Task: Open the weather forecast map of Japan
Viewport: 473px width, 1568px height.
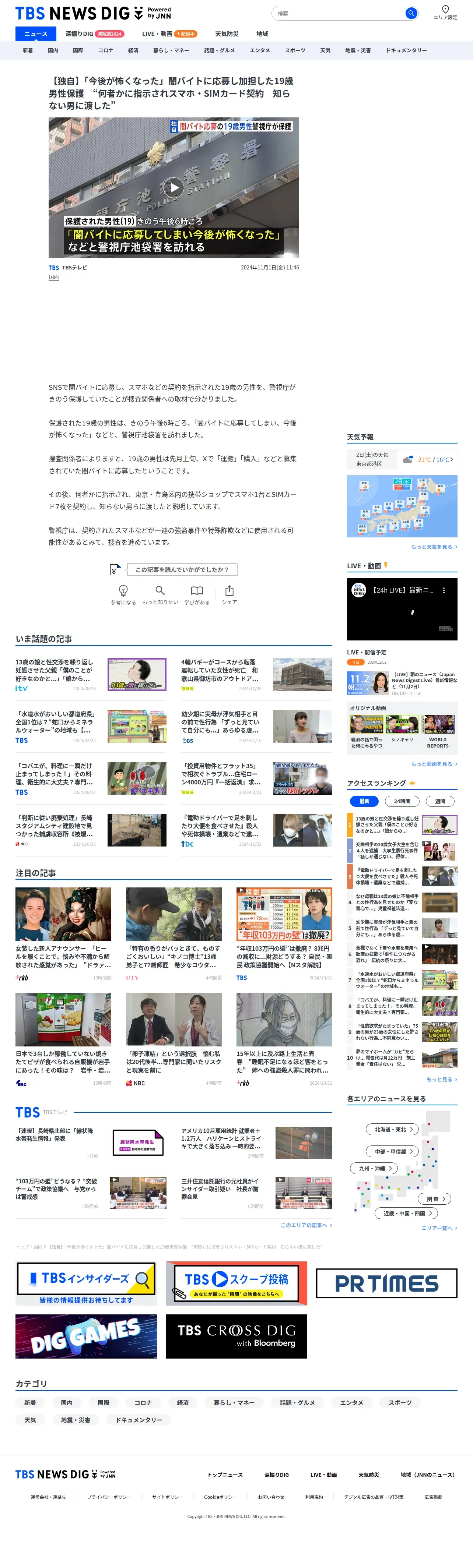Action: pyautogui.click(x=402, y=506)
